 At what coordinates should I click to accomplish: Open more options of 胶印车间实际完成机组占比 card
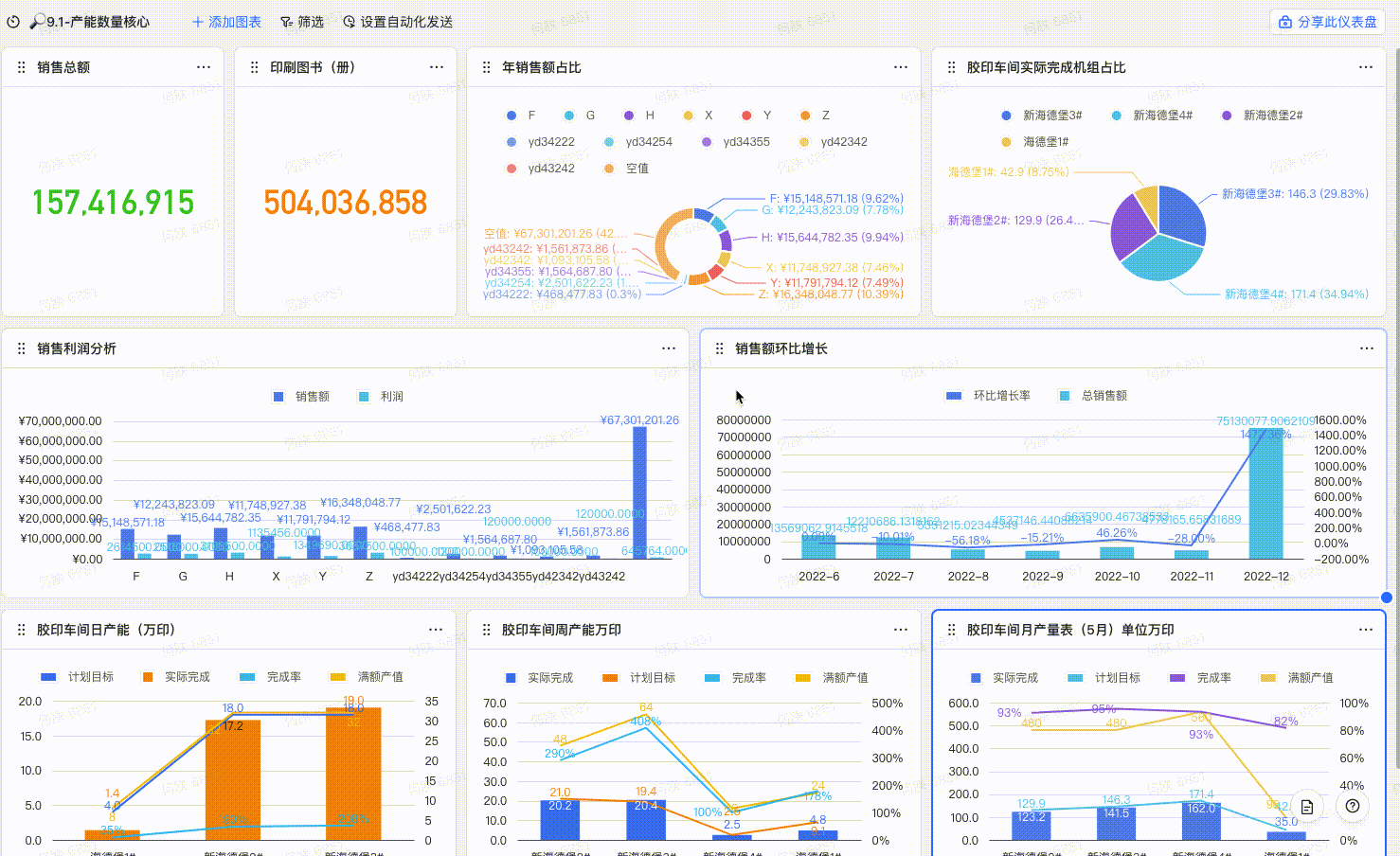click(1366, 67)
